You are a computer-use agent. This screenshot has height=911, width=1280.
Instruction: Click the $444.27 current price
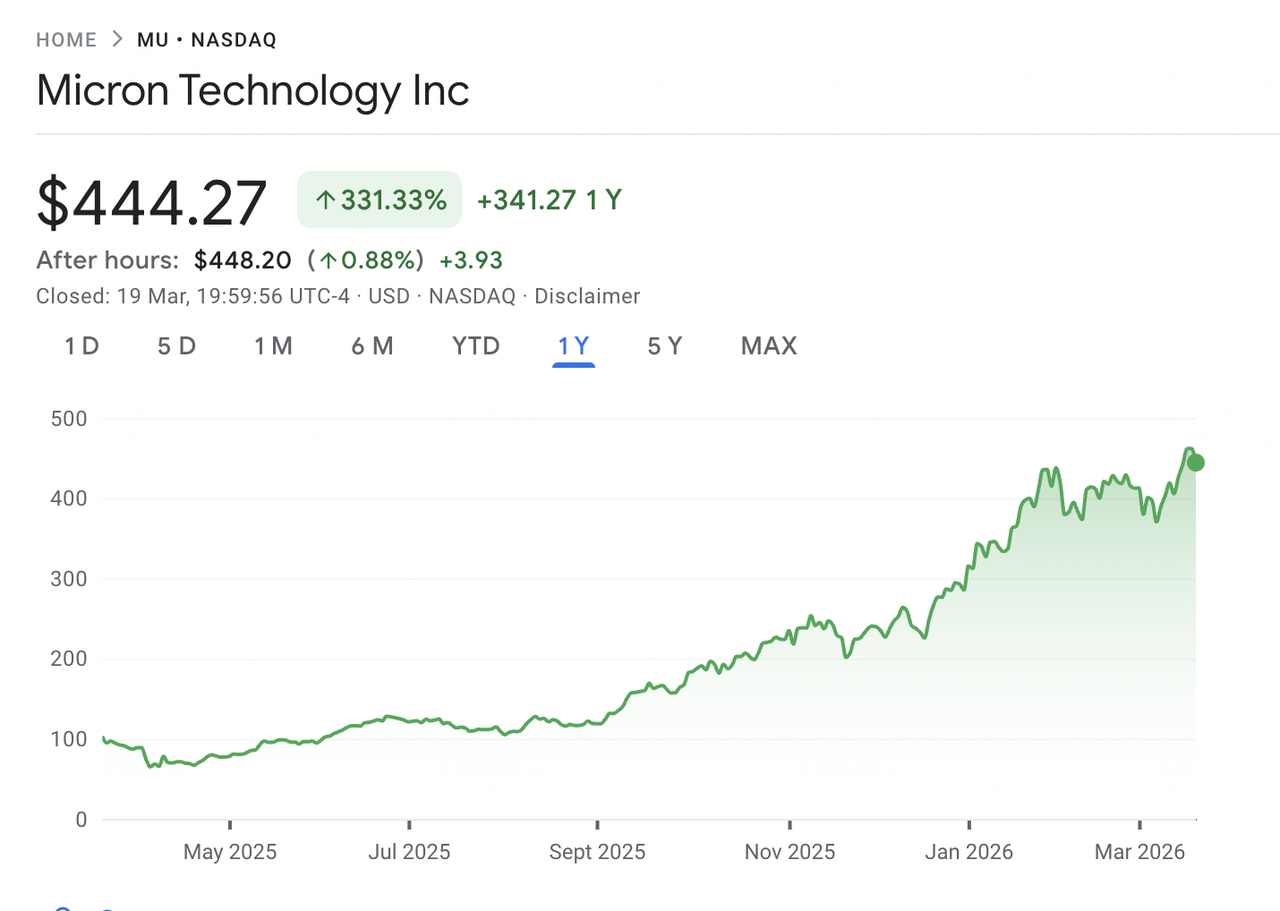tap(152, 202)
